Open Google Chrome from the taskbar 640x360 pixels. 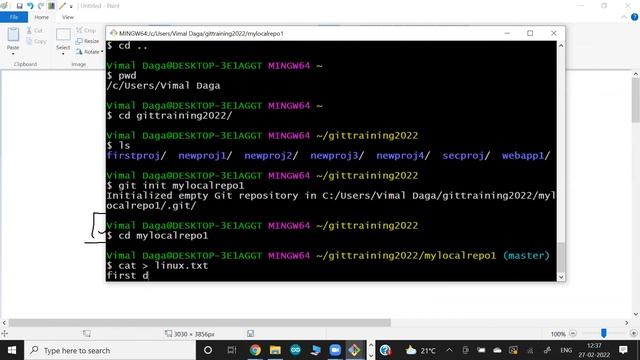click(255, 350)
